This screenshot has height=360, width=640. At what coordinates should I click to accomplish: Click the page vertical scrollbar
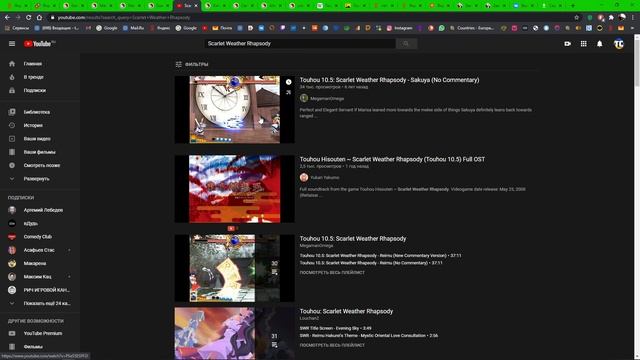(x=637, y=197)
